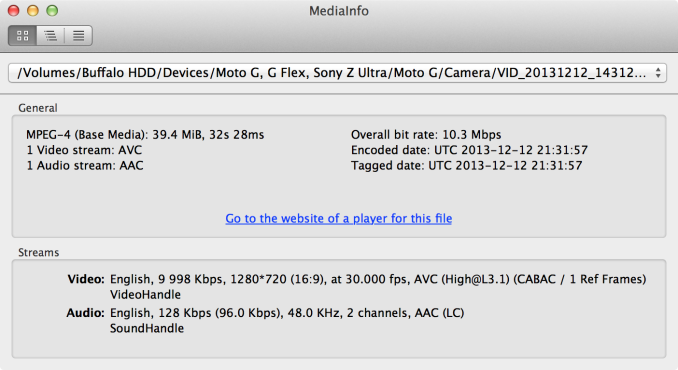Select the plain text view icon
This screenshot has height=370, width=678.
(x=78, y=35)
